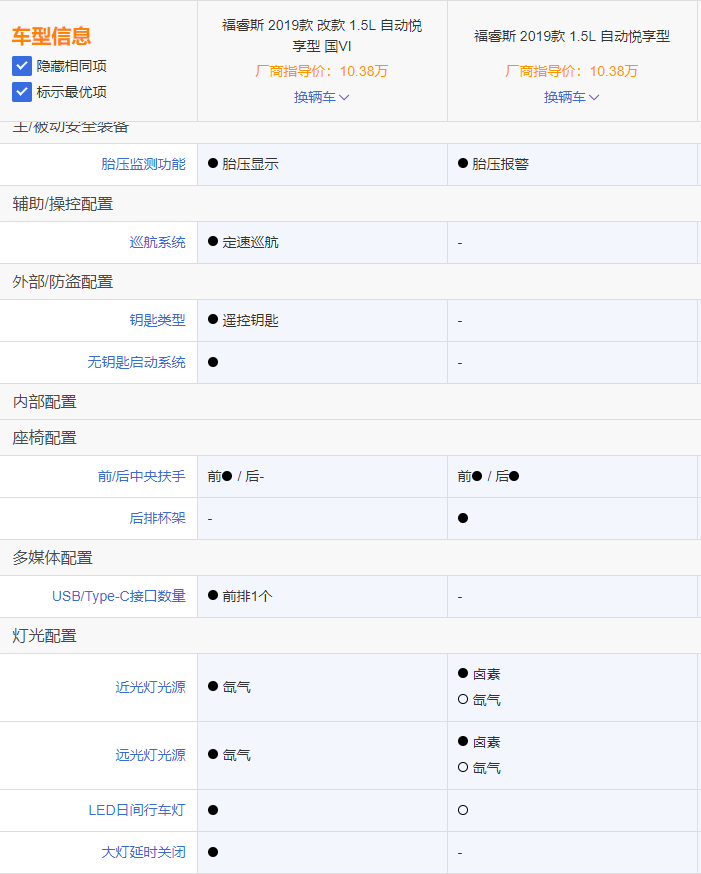Click the 前/后中央扶手 link

(x=141, y=476)
